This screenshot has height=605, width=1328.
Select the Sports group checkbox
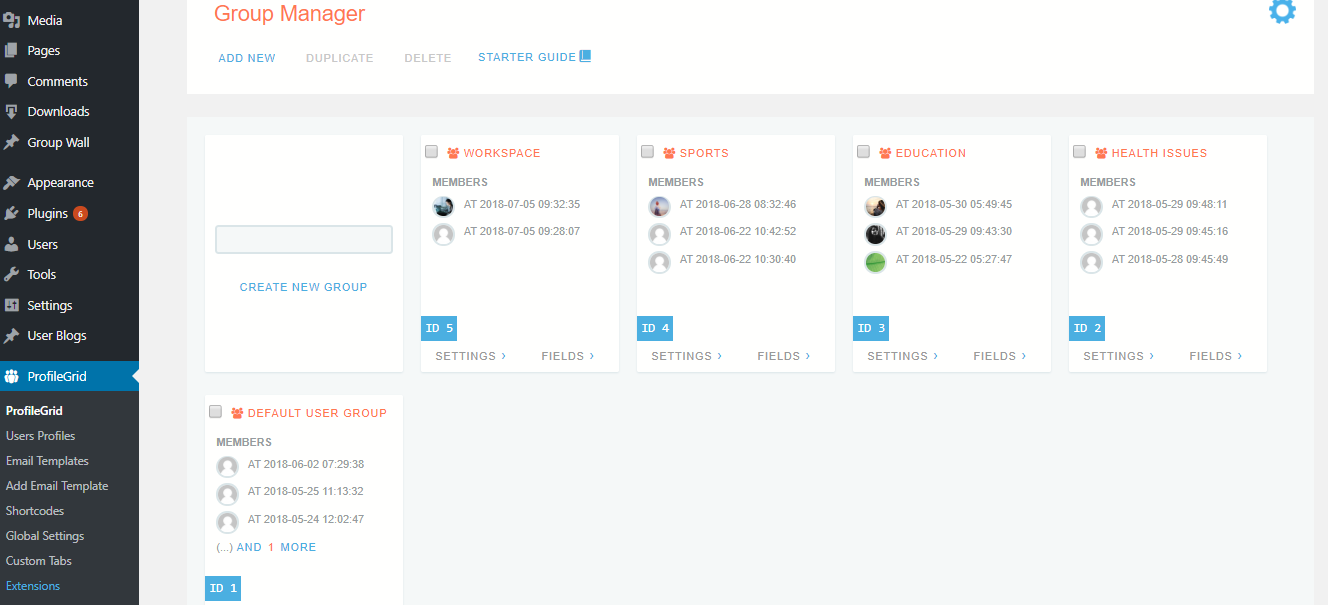click(x=647, y=152)
